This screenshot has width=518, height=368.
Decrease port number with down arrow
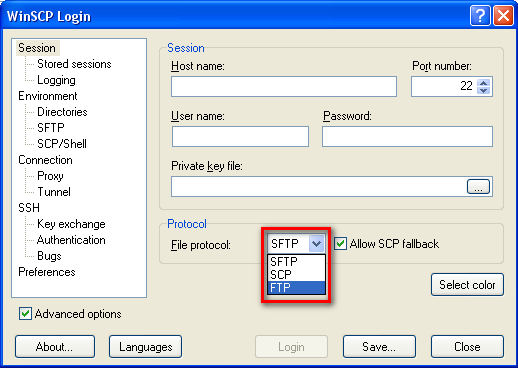click(484, 90)
